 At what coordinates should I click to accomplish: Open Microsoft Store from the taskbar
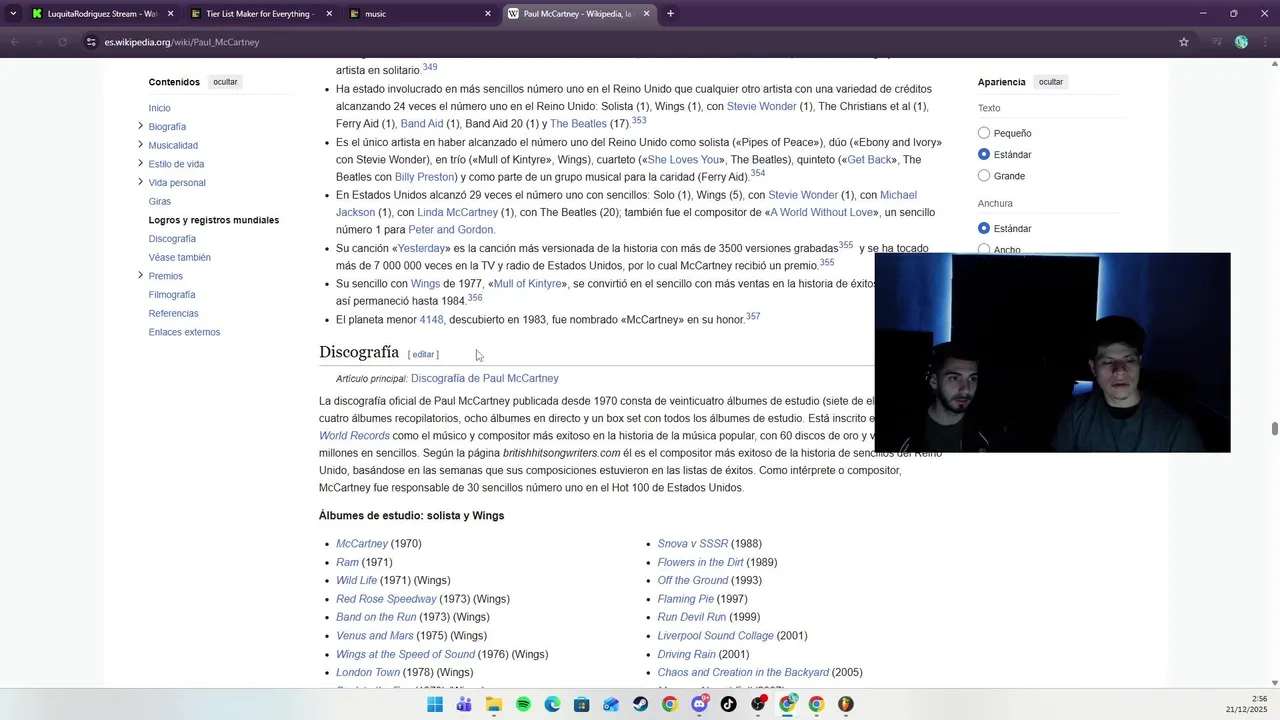(x=581, y=704)
